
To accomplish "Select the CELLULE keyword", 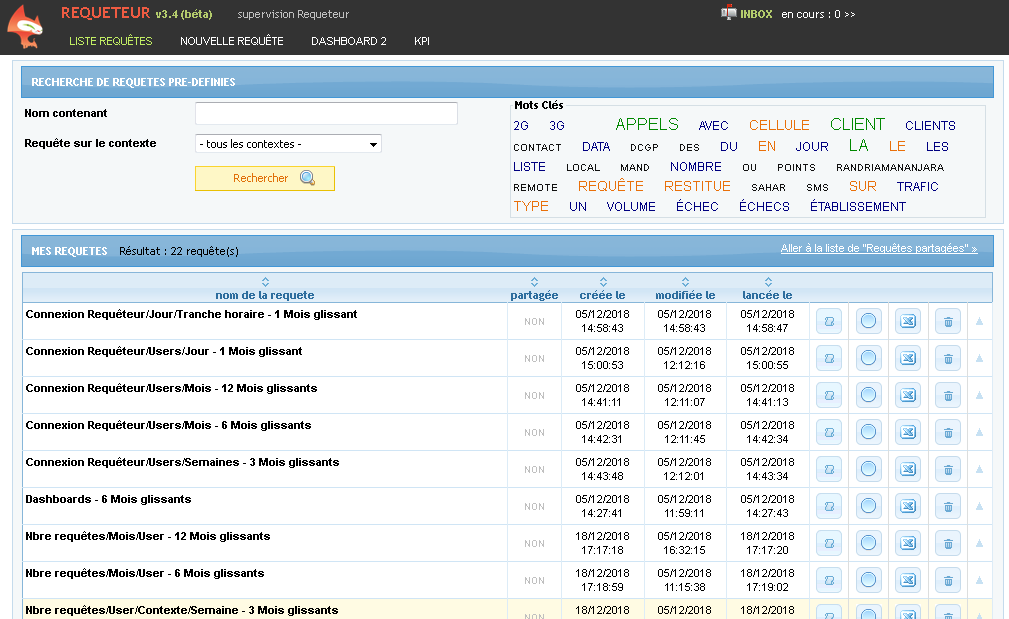I will pos(779,125).
